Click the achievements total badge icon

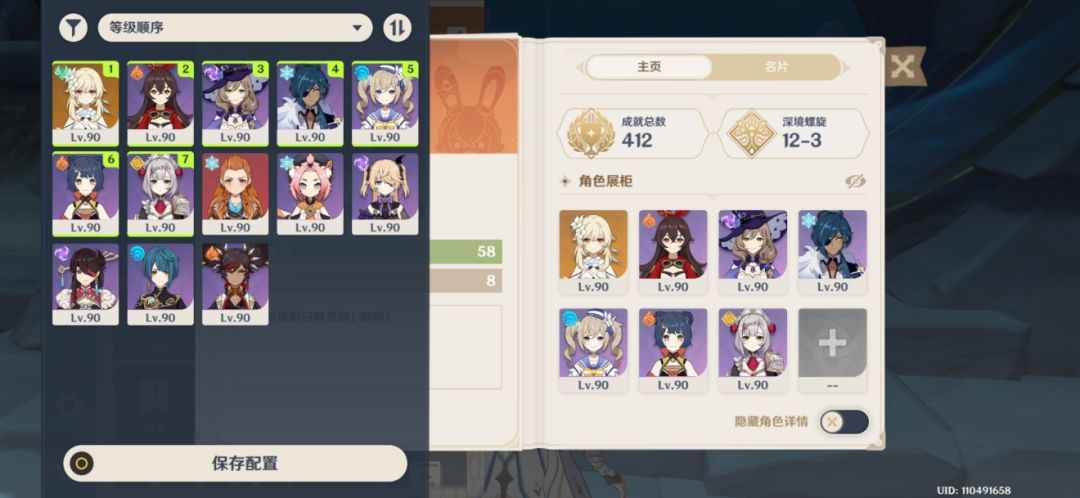pyautogui.click(x=591, y=134)
